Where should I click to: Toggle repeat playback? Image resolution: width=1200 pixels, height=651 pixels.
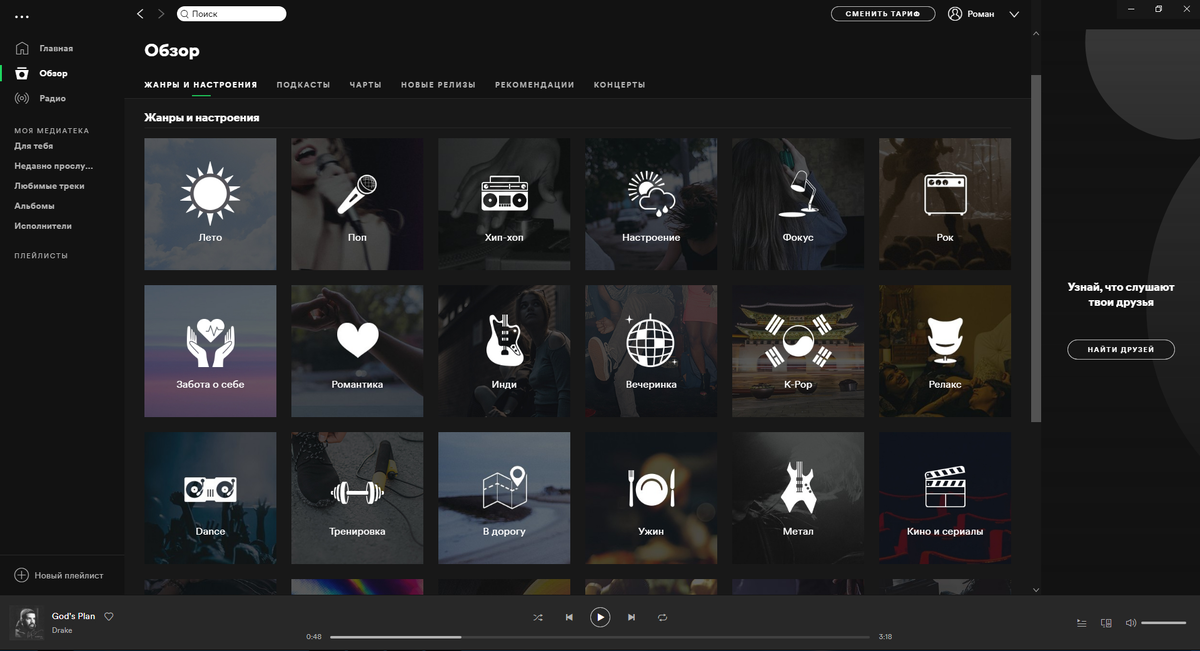click(x=662, y=618)
